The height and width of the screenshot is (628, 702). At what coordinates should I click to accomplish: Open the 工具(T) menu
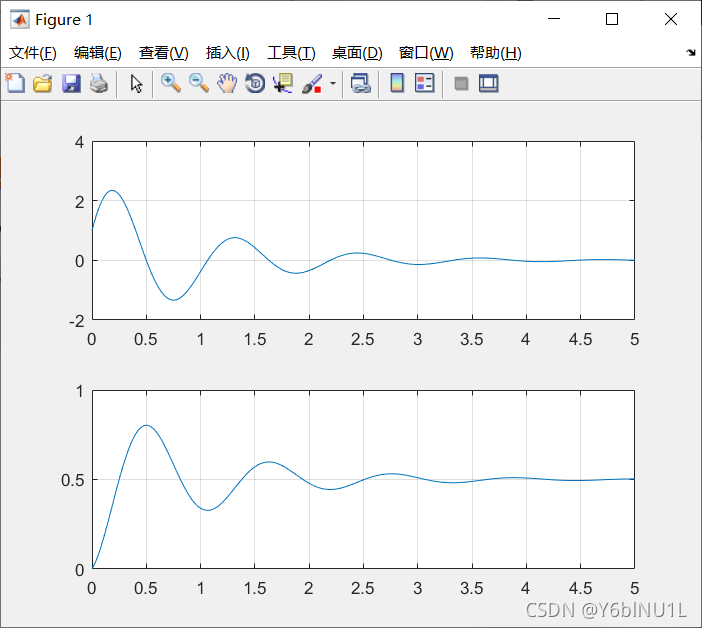(291, 53)
